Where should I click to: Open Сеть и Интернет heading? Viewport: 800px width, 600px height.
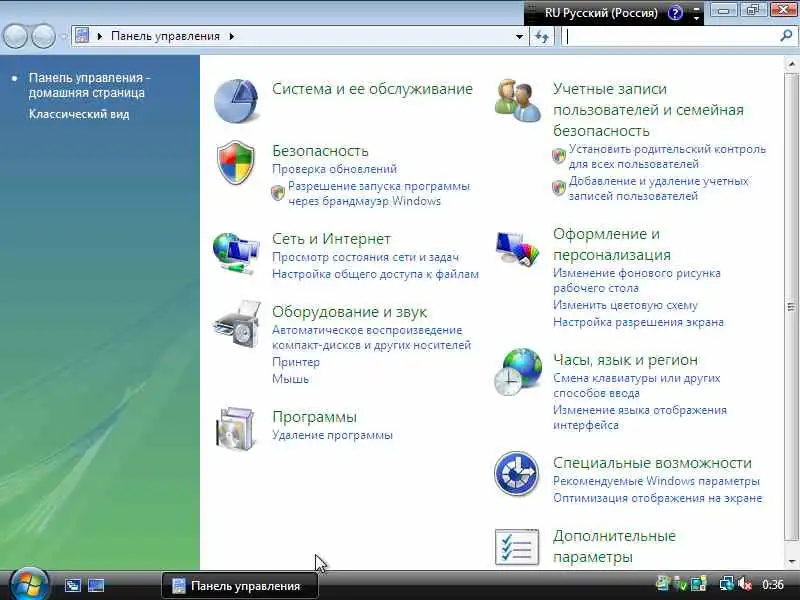pos(331,238)
